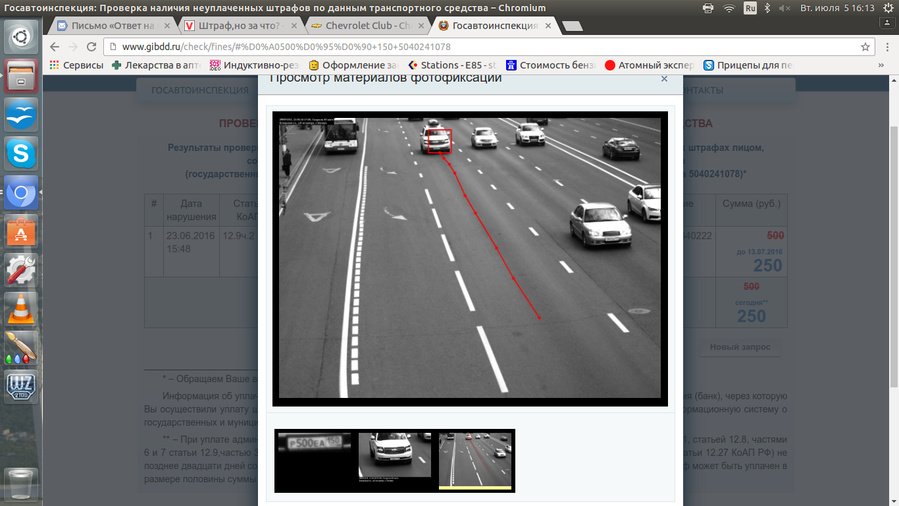The image size is (899, 506).
Task: Open the 'Stations - E85' bookmark
Action: coord(452,65)
